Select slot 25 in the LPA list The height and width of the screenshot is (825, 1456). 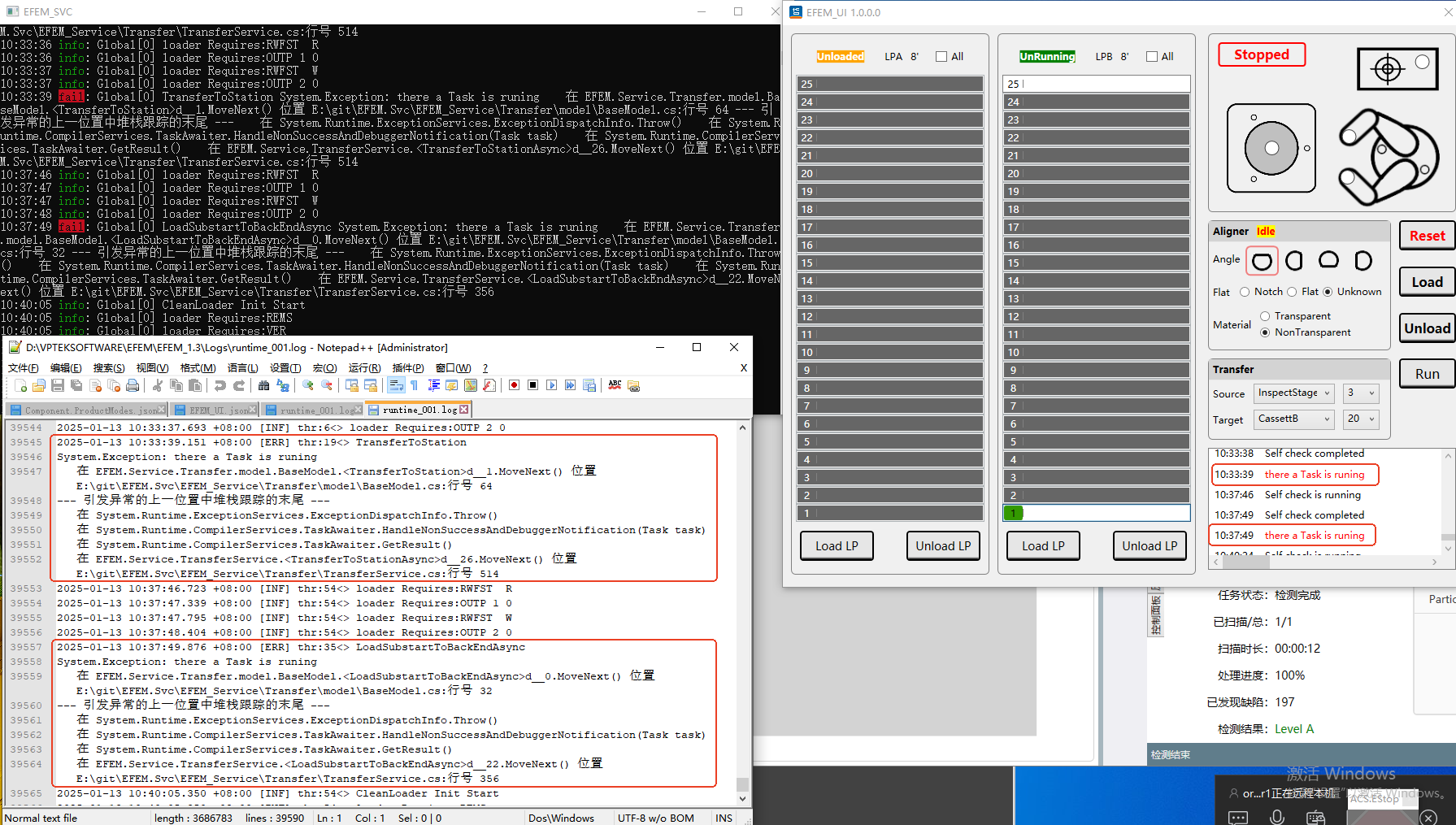click(889, 84)
